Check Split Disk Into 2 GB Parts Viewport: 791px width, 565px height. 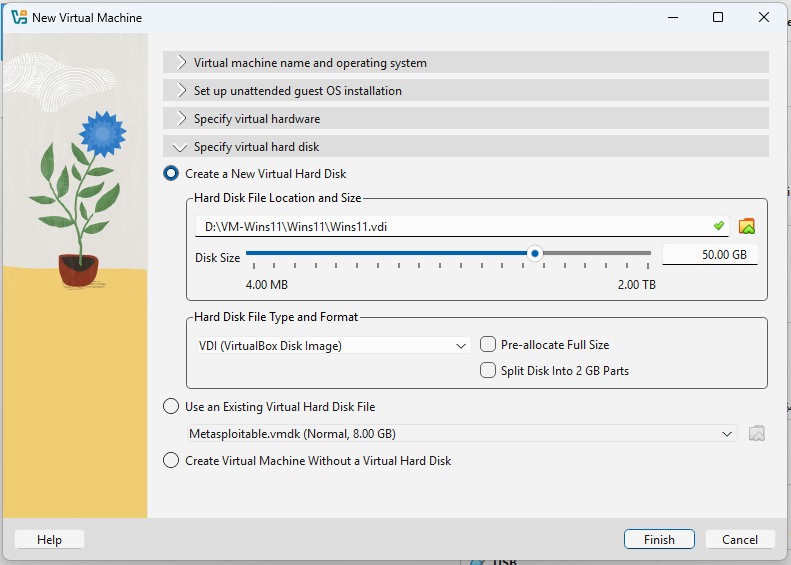pyautogui.click(x=488, y=370)
